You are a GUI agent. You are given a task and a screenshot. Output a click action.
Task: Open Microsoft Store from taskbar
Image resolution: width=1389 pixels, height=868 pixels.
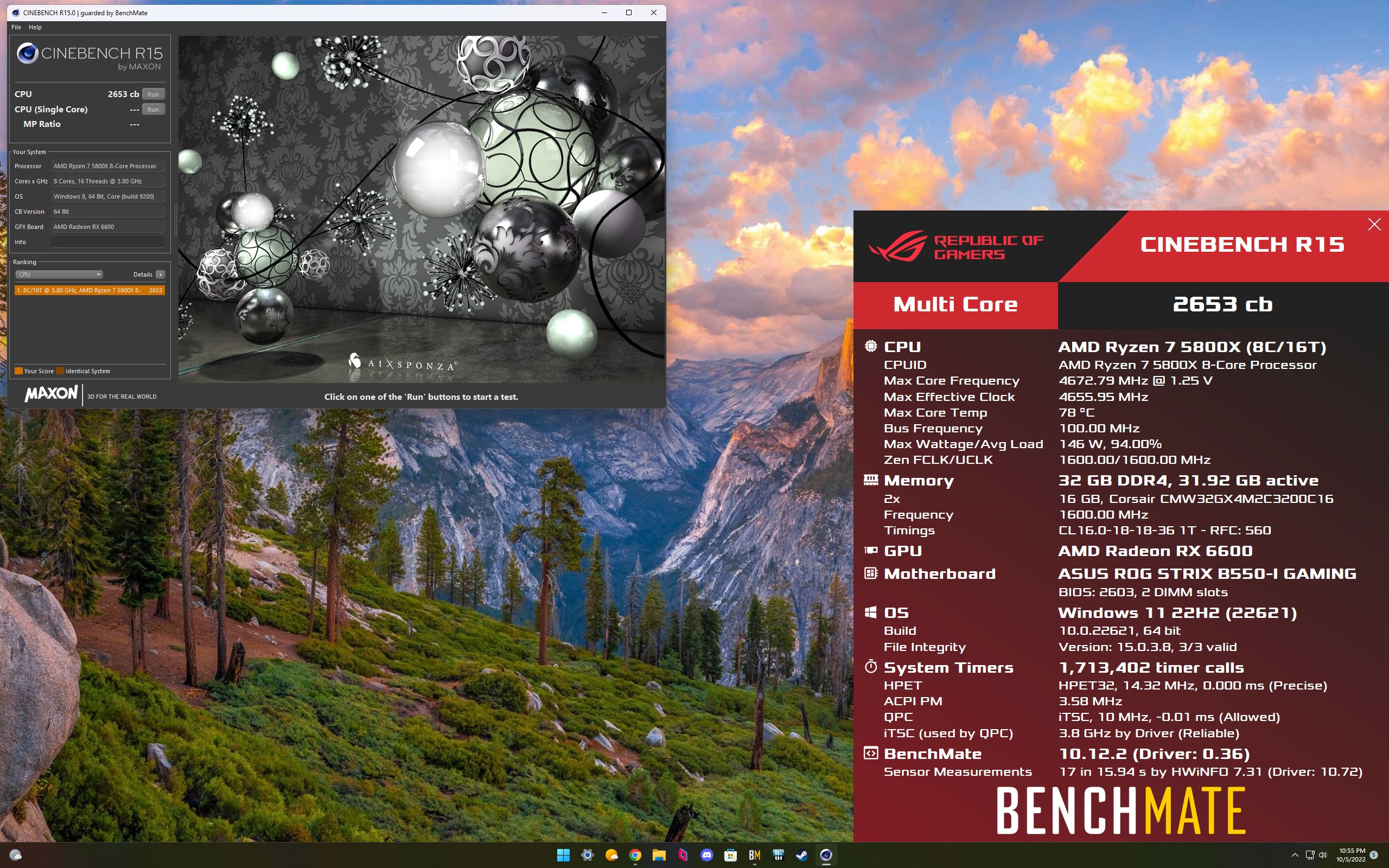(730, 856)
